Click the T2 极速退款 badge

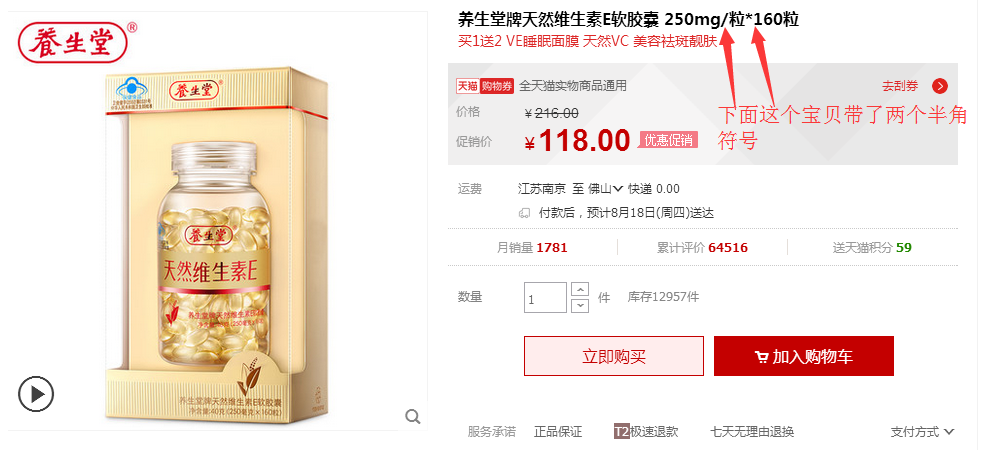[x=646, y=431]
